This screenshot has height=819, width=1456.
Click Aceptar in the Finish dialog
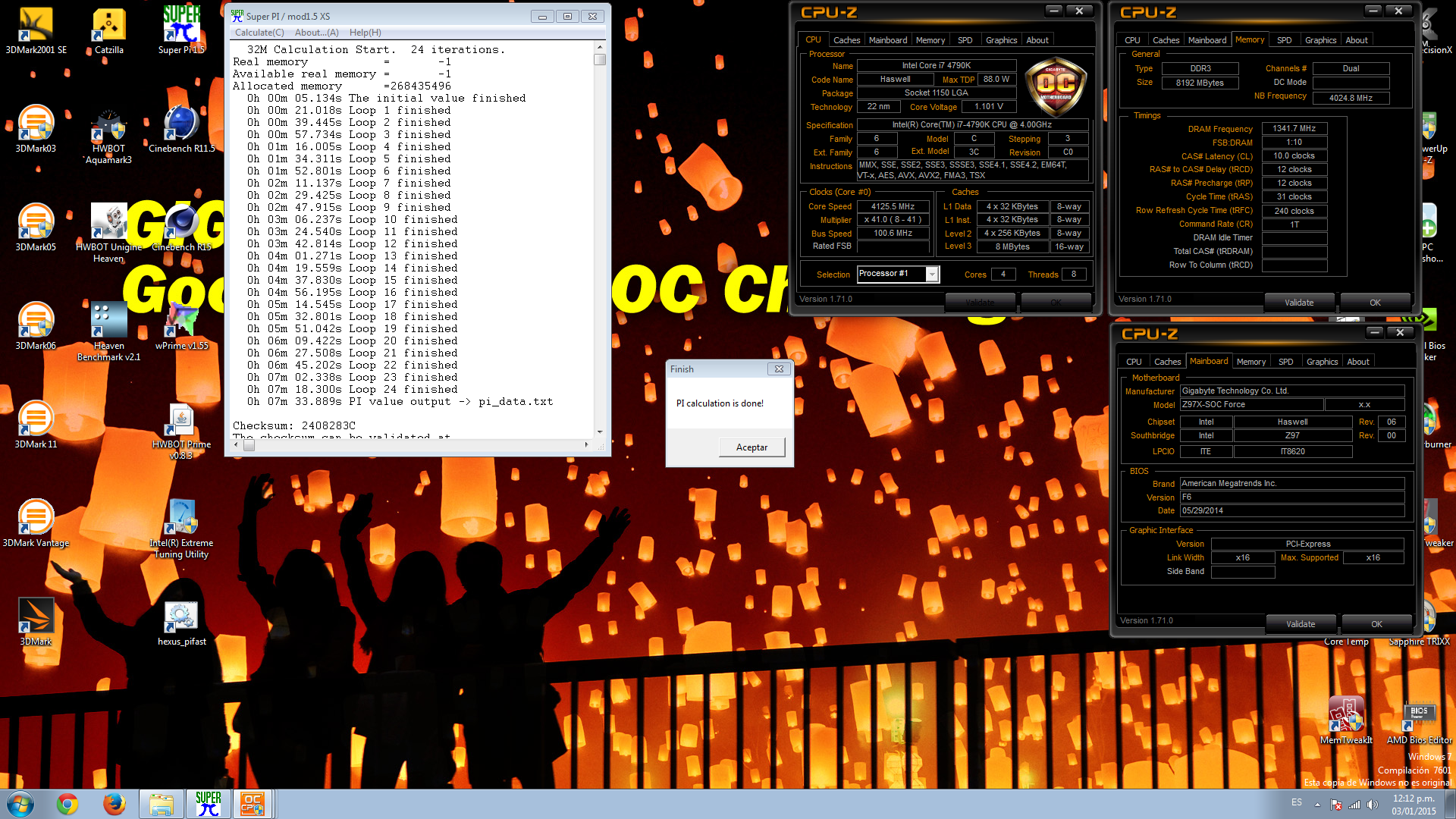(752, 447)
